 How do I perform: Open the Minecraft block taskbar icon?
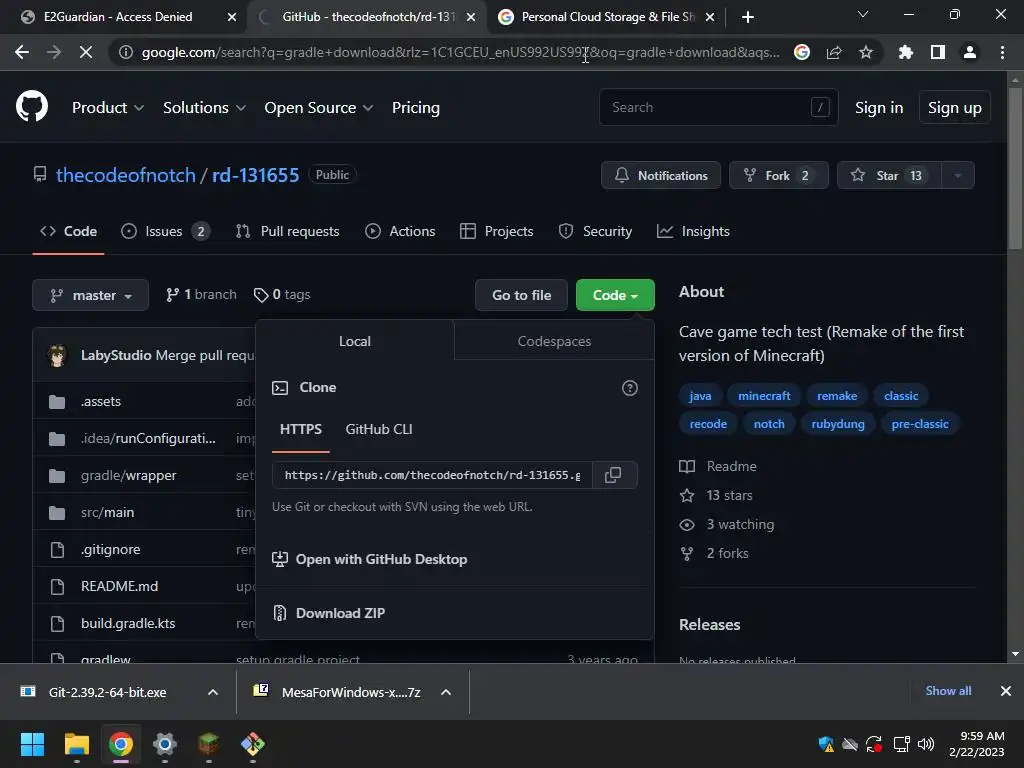[x=209, y=744]
